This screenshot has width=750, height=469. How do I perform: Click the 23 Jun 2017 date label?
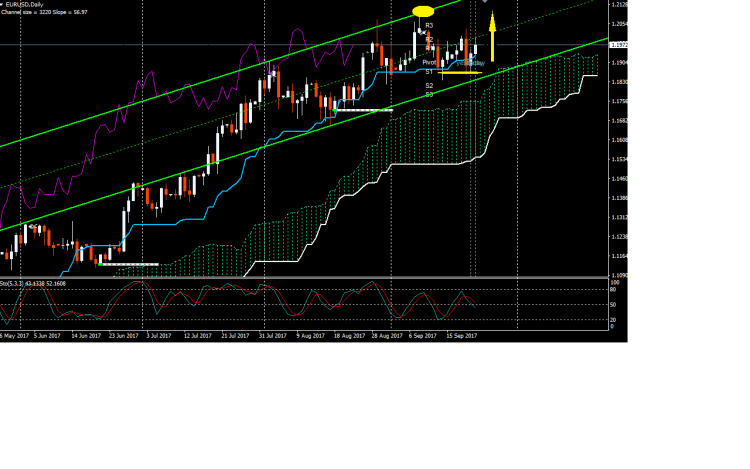(123, 336)
